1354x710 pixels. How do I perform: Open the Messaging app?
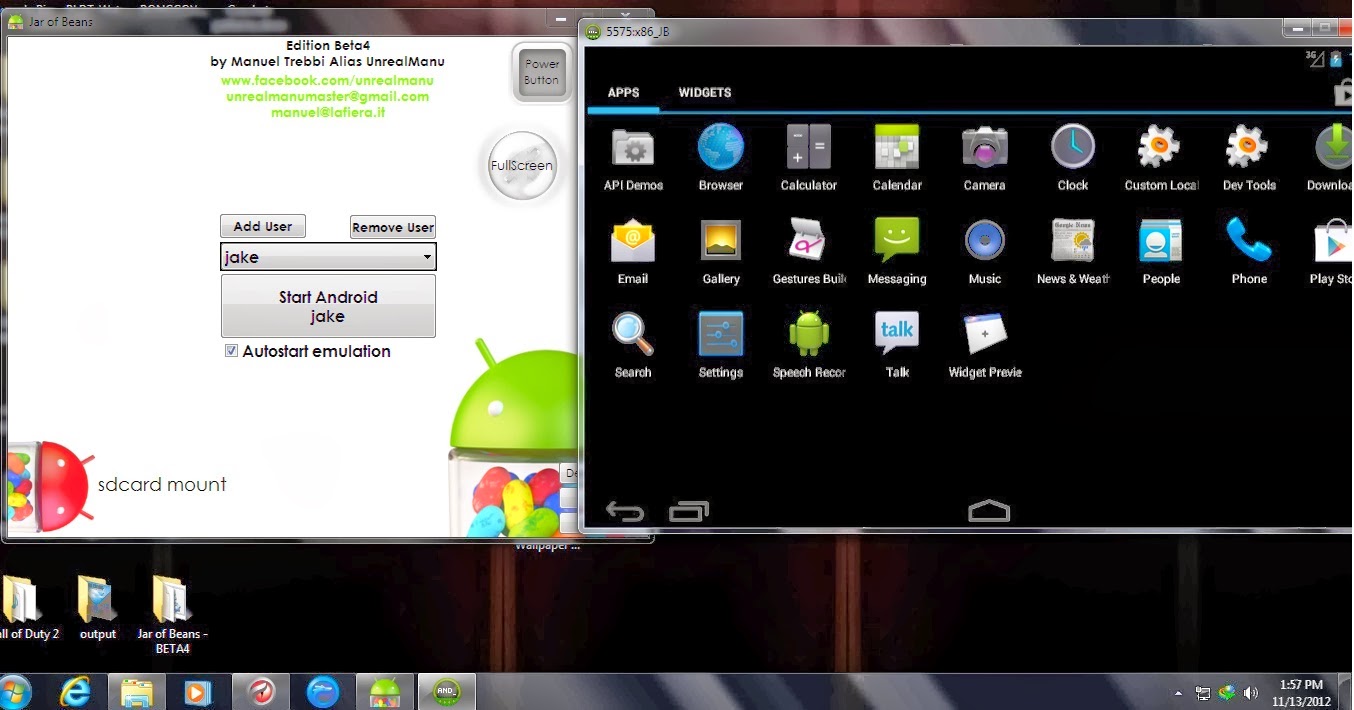pos(897,251)
